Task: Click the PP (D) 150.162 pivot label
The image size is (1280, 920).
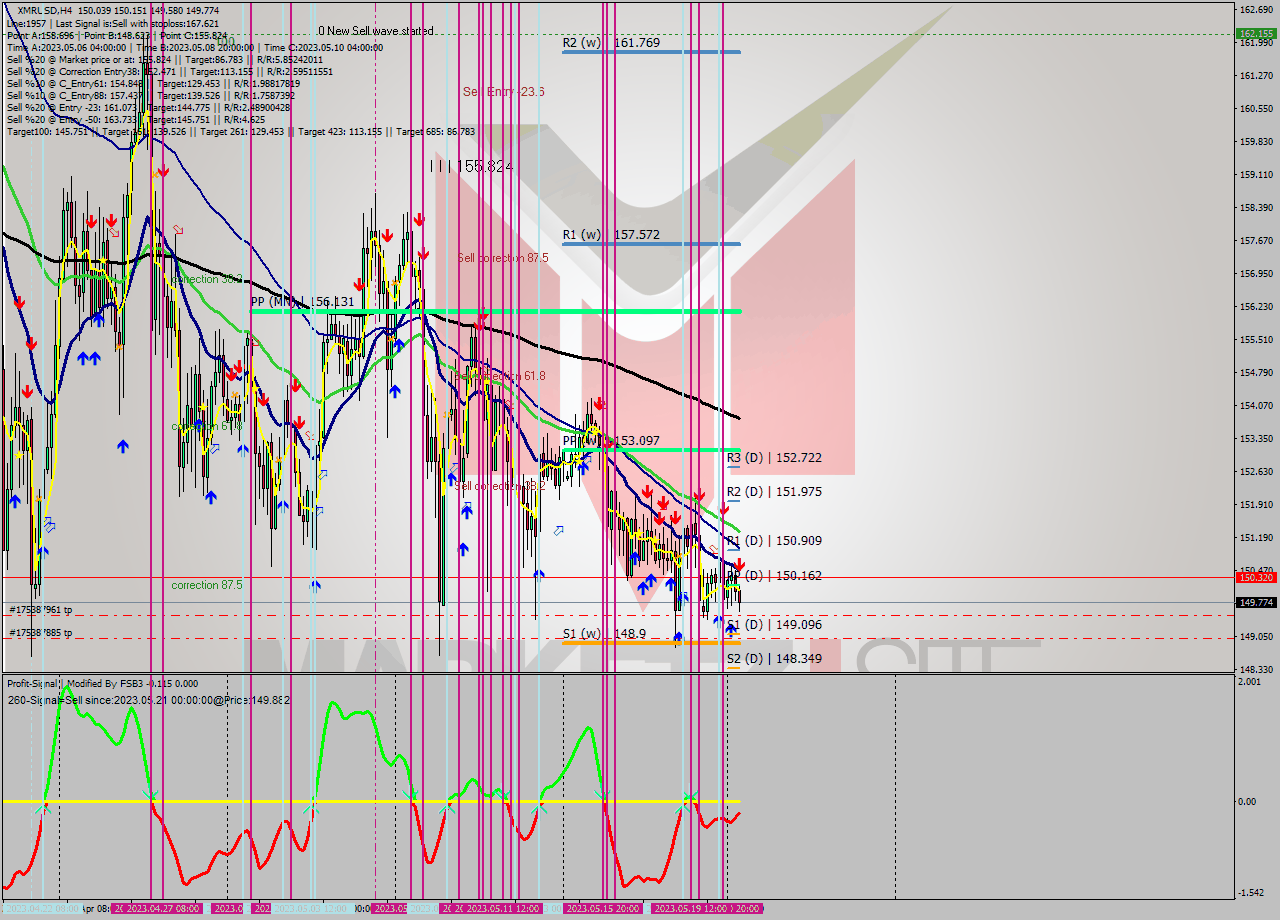Action: coord(776,576)
